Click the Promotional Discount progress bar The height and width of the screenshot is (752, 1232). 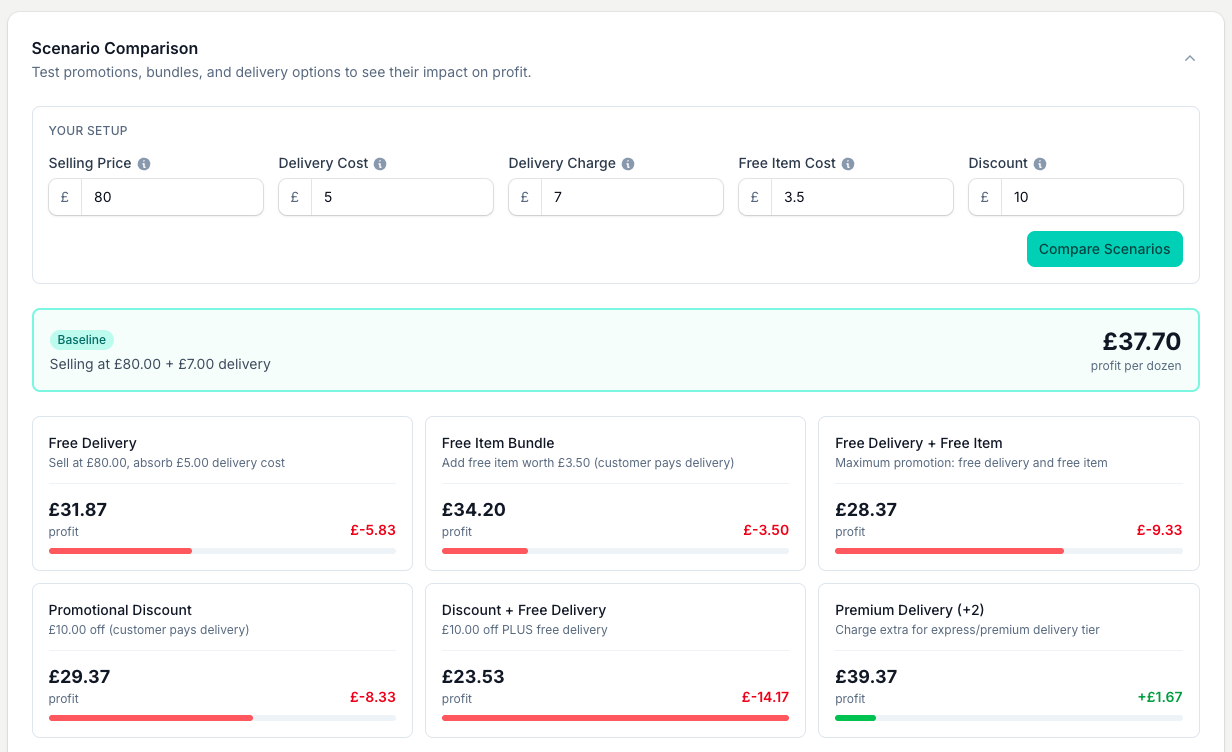pyautogui.click(x=222, y=718)
